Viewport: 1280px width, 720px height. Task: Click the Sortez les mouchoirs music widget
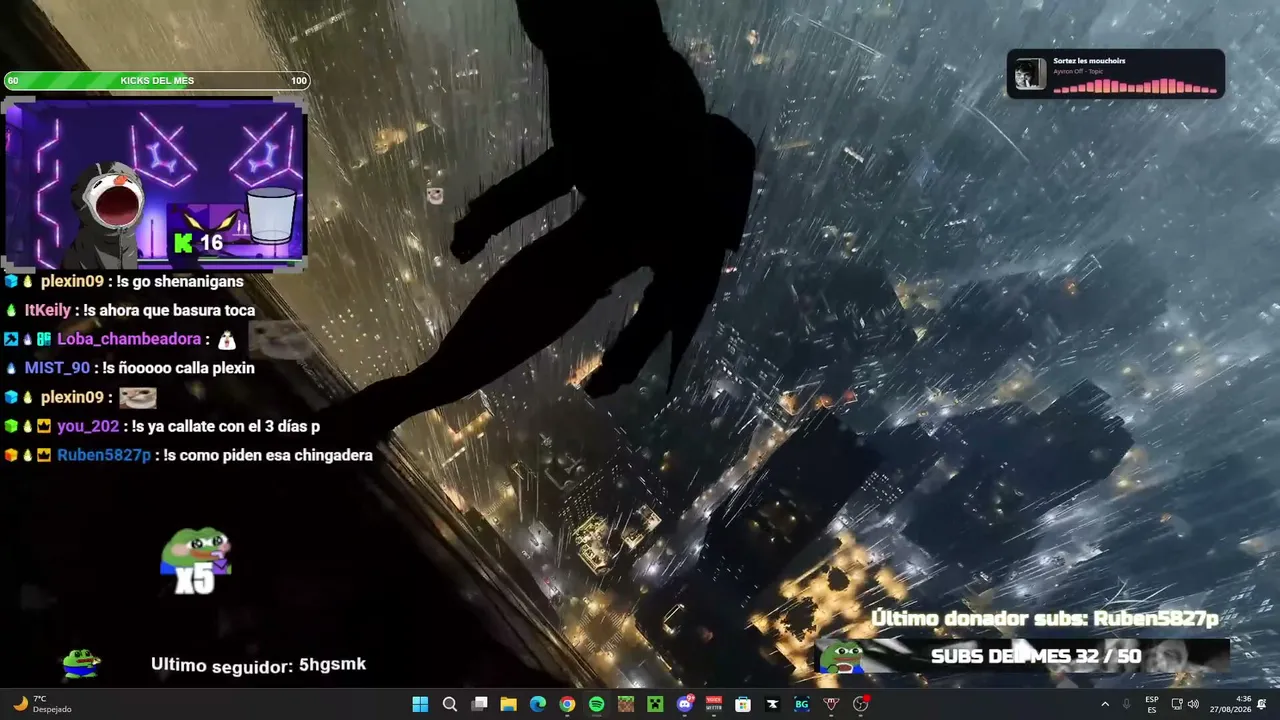coord(1116,74)
